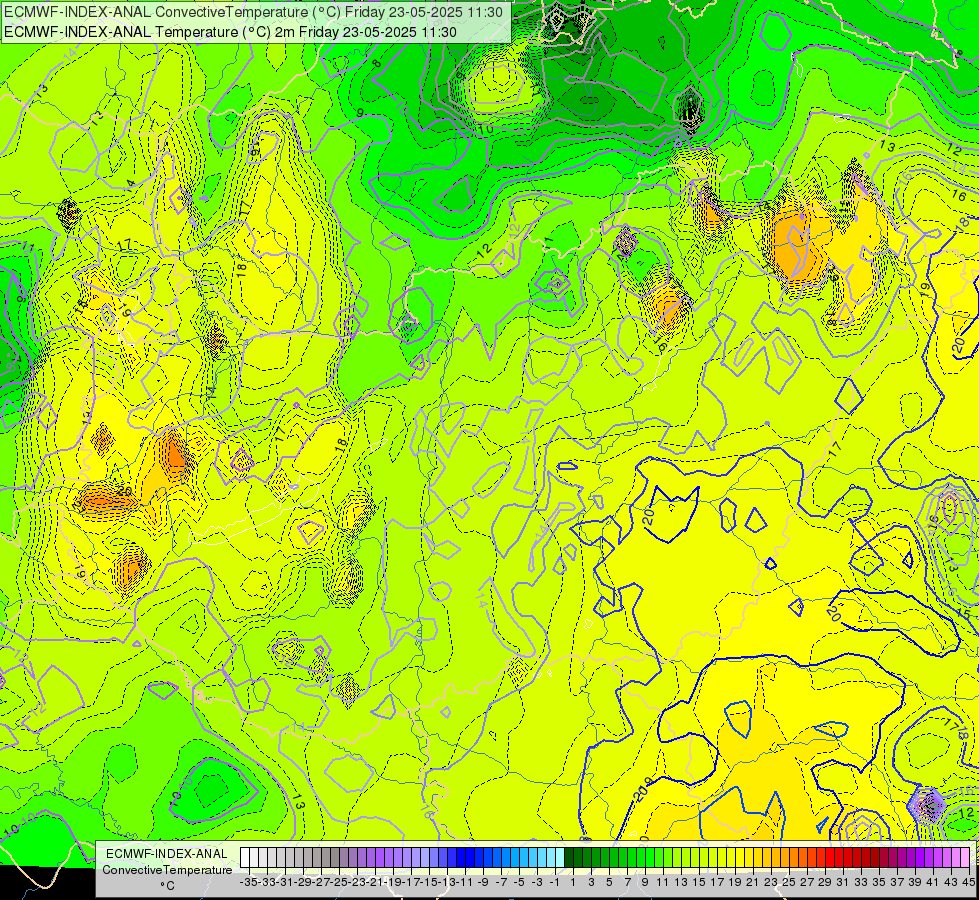This screenshot has width=979, height=900.
Task: Click the legend's 'ECMWF-INDEX-ANAL' label
Action: coord(167,854)
